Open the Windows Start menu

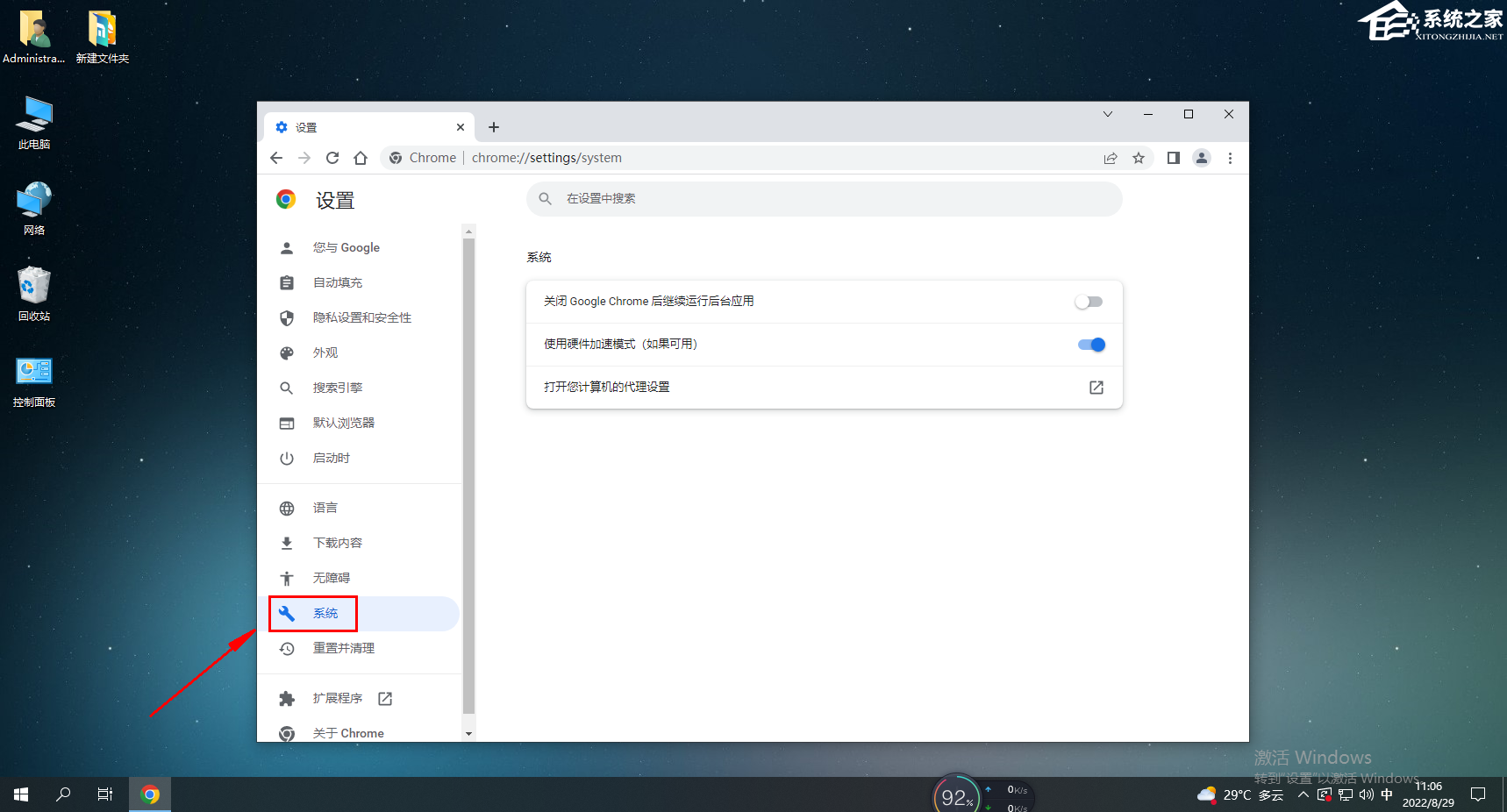point(21,794)
